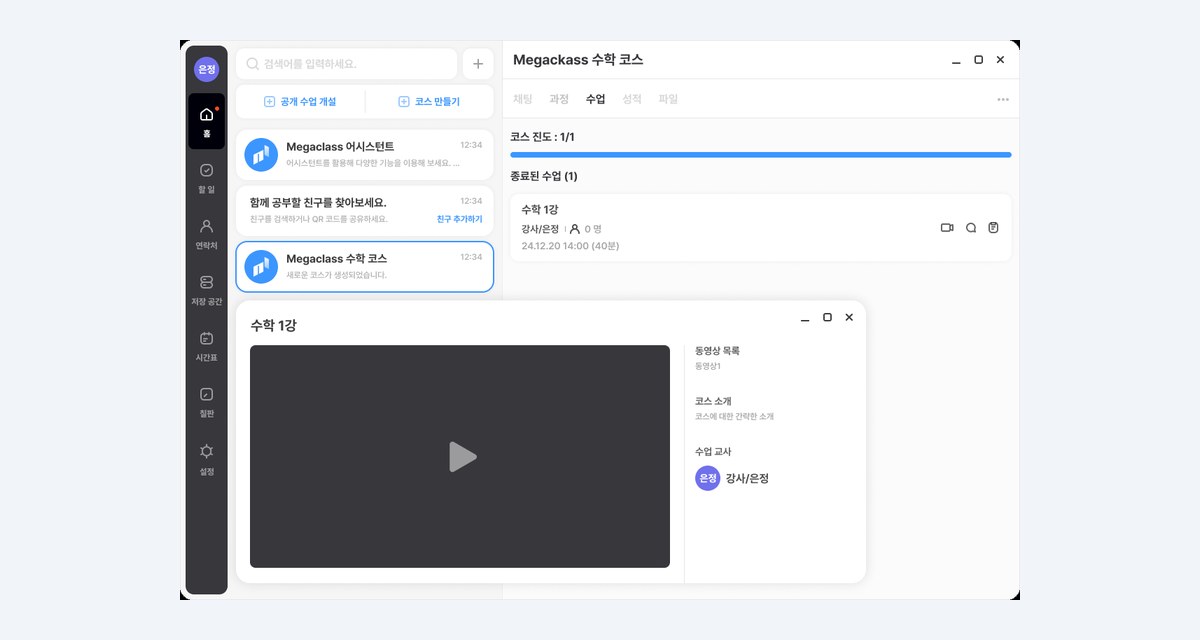Viewport: 1200px width, 640px height.
Task: Click the chat bubble icon for 수학 1강
Action: pos(970,228)
